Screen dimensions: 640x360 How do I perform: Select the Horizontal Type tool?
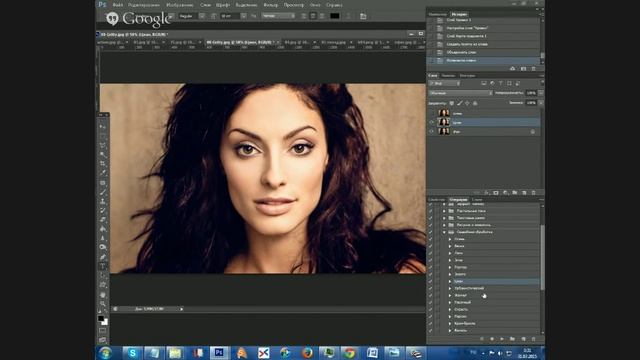pos(103,266)
